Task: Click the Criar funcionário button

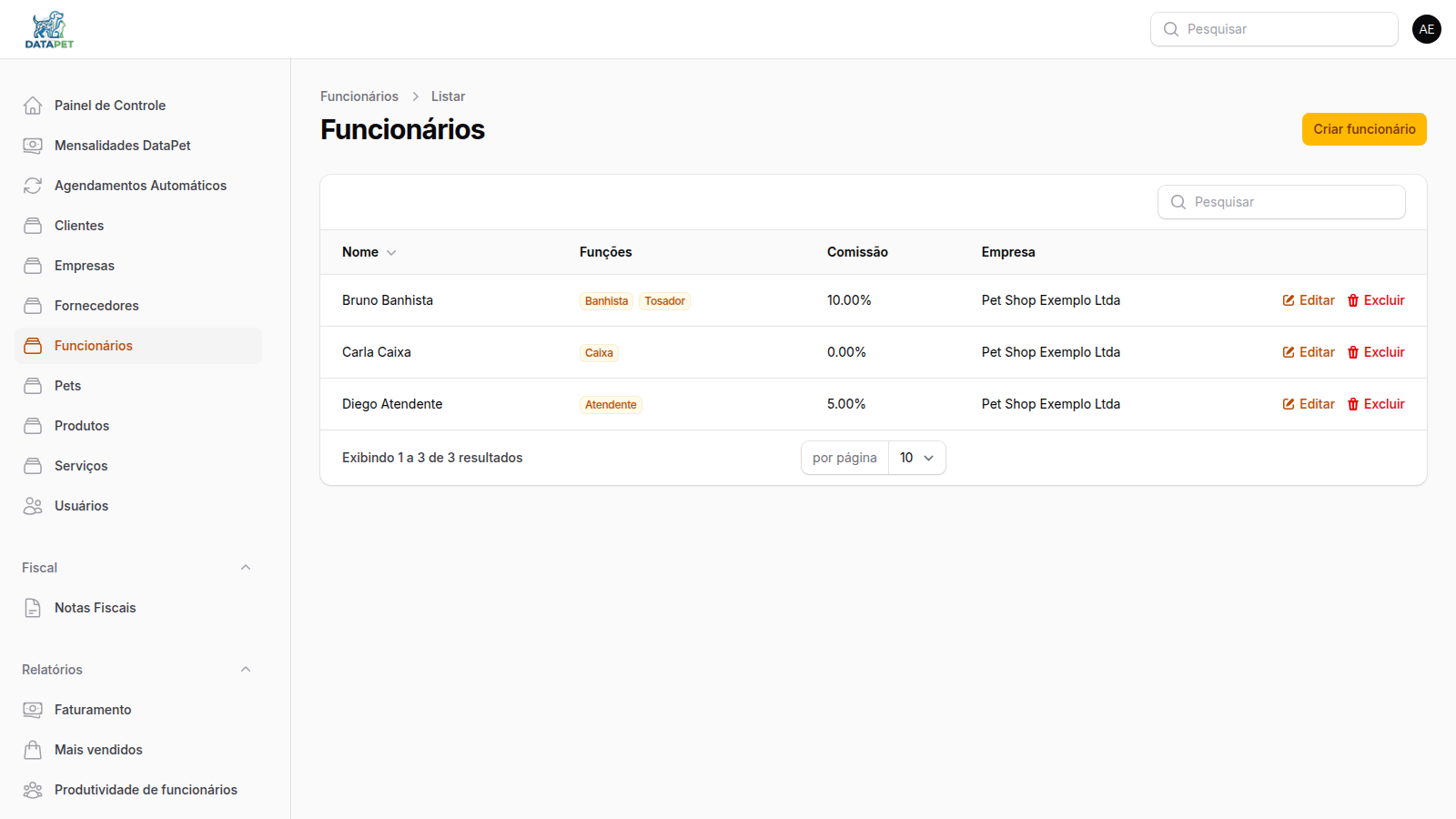Action: tap(1364, 129)
